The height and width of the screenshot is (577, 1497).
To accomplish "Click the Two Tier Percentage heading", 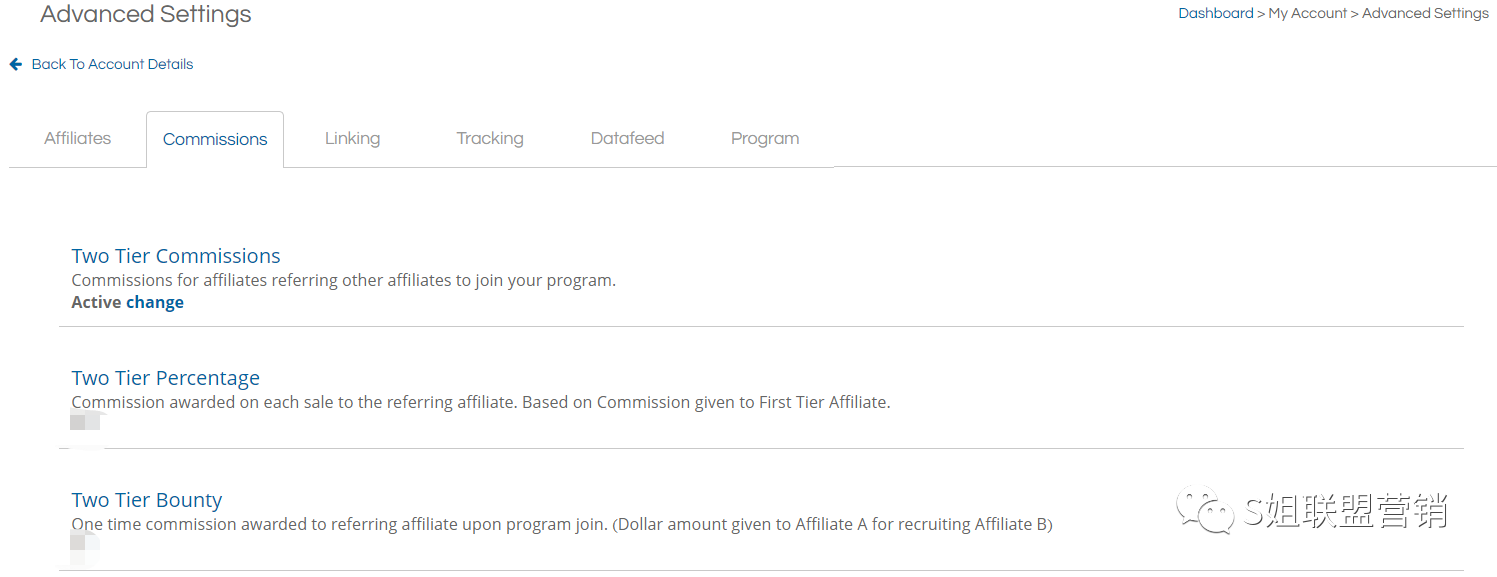I will coord(166,378).
